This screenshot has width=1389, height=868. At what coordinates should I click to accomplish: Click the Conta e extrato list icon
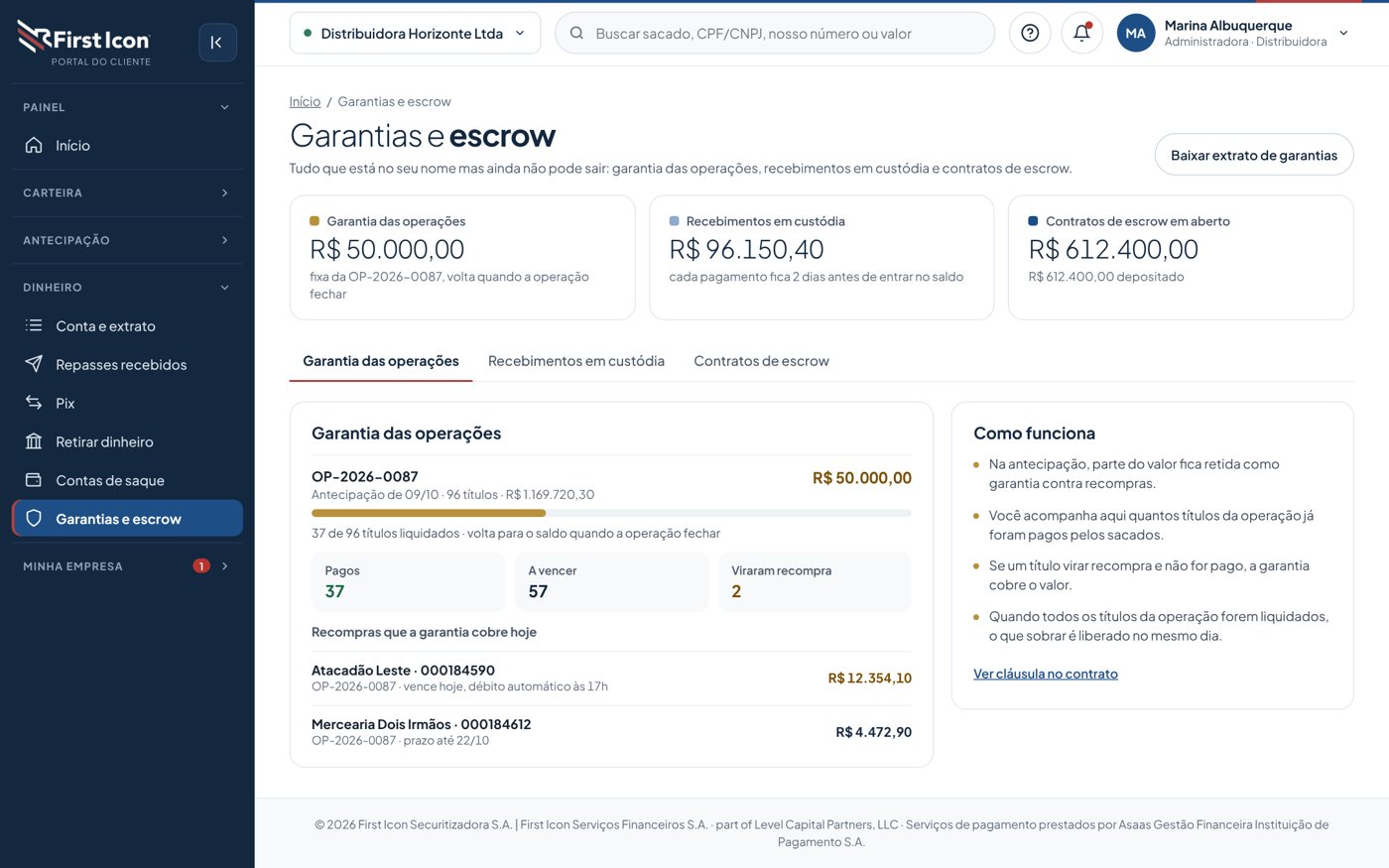(x=34, y=325)
